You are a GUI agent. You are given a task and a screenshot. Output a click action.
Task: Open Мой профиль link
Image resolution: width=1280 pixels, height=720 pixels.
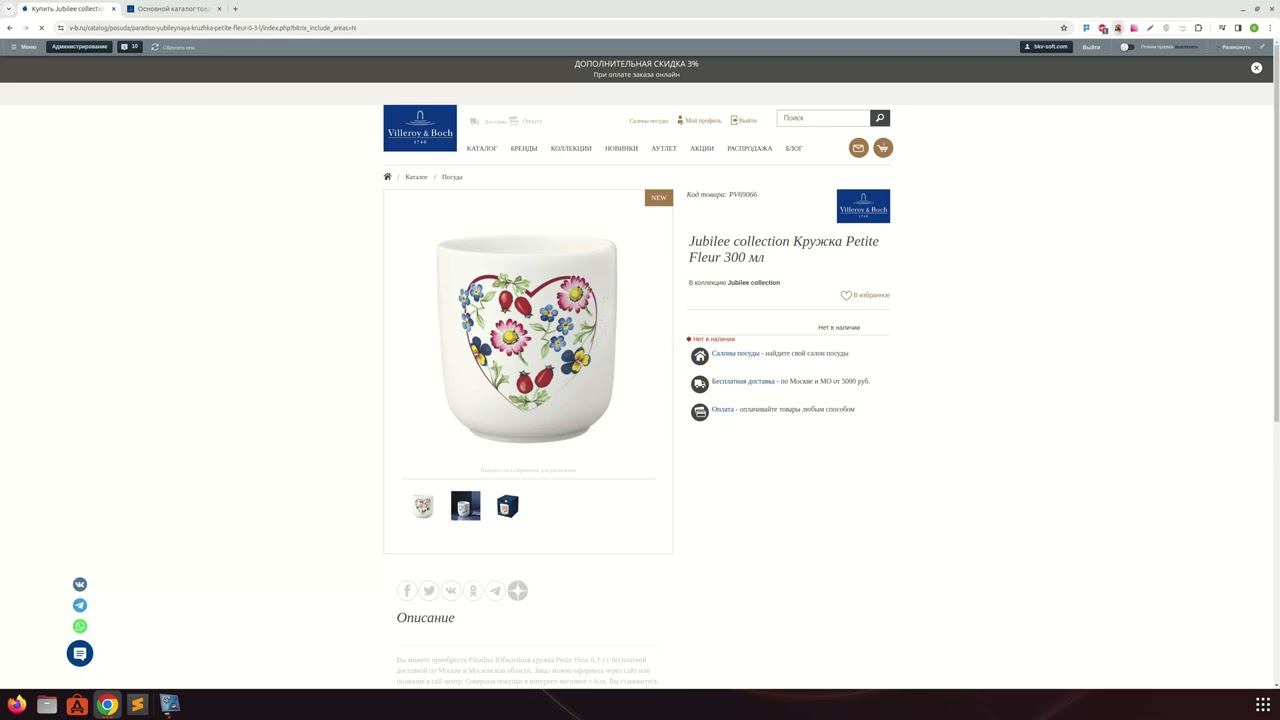699,120
